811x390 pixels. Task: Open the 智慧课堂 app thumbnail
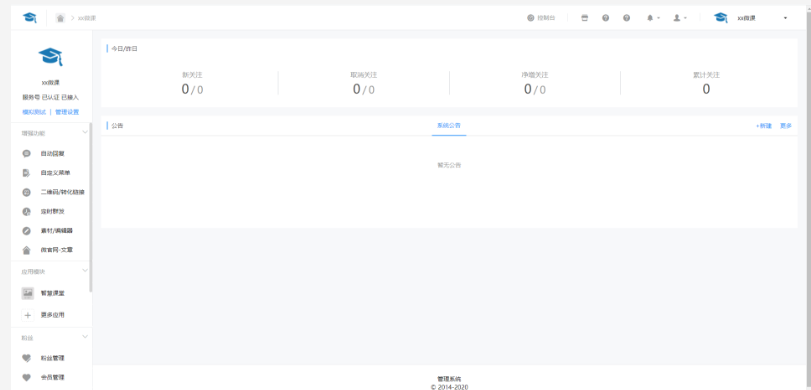tap(27, 293)
